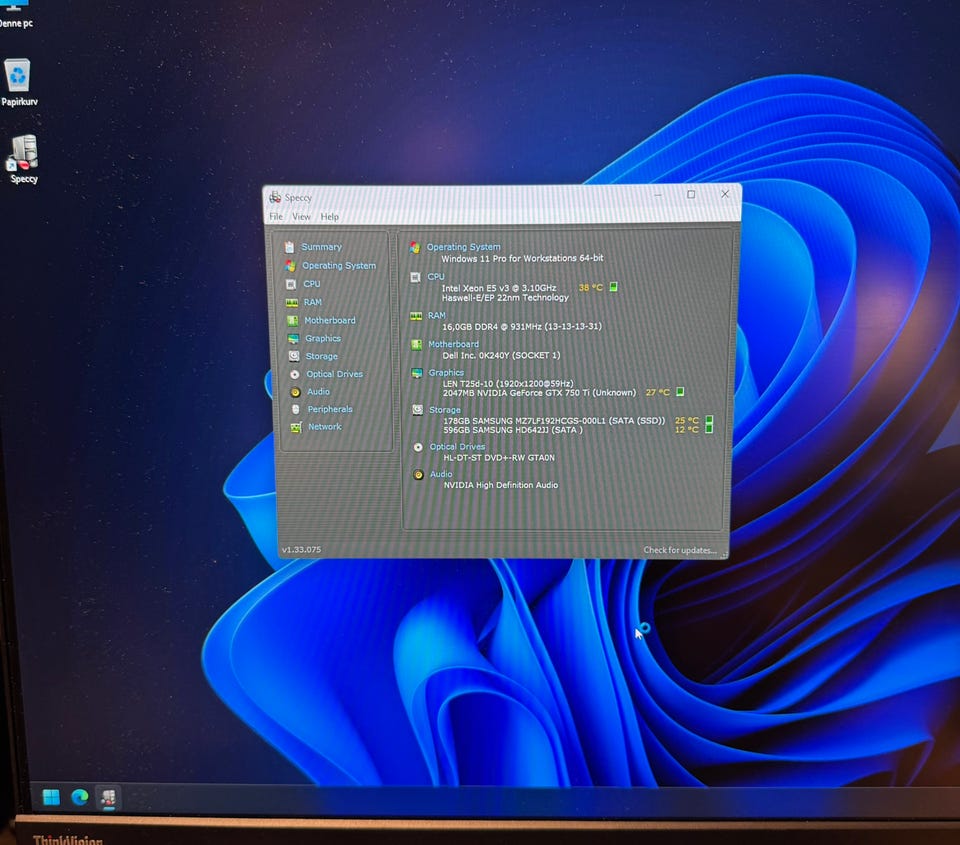Open the View menu
Screen dimensions: 960x845
(301, 217)
